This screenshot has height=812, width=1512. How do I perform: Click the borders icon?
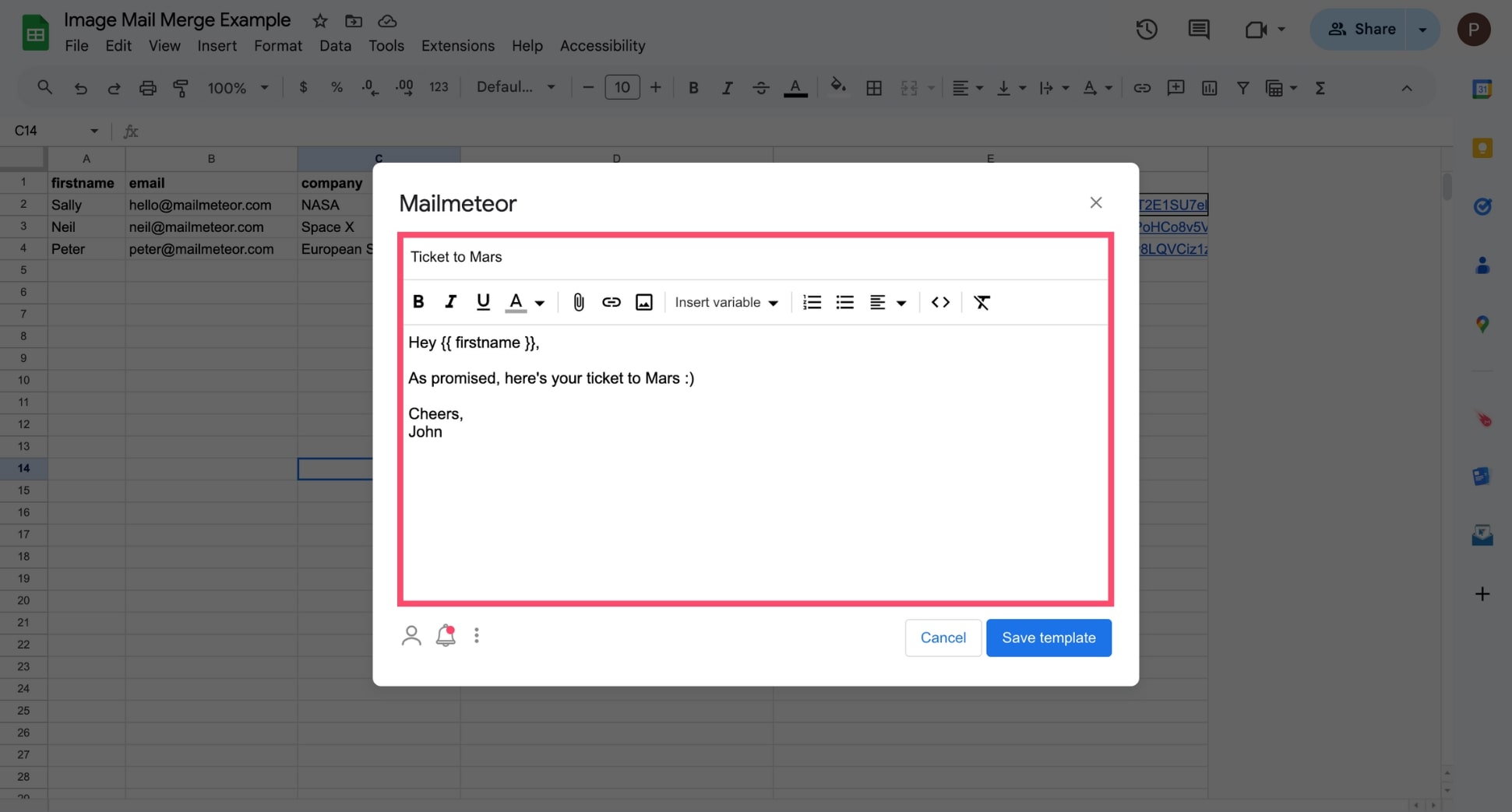tap(874, 88)
